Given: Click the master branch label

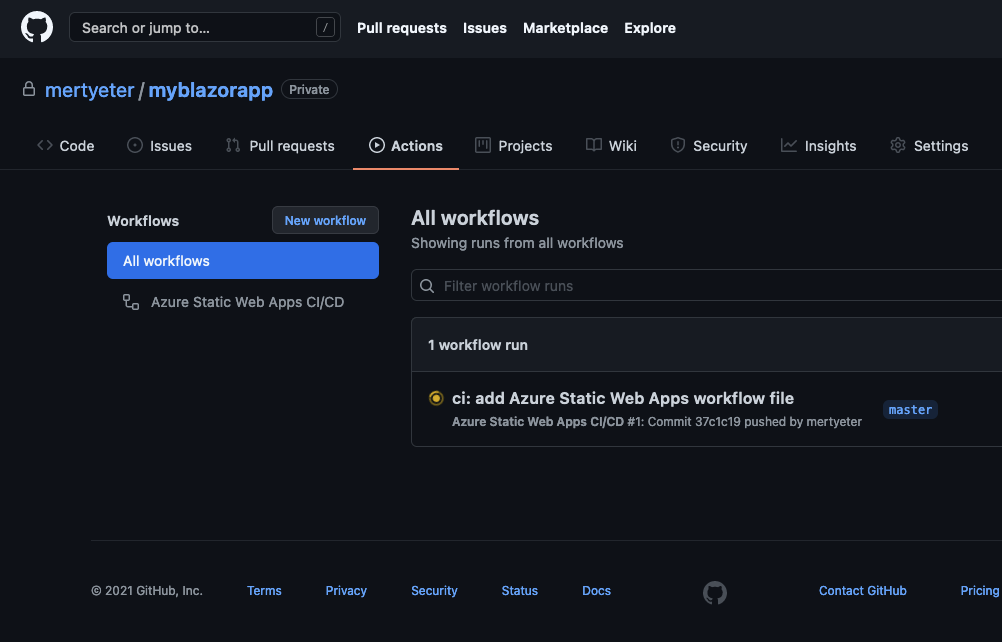Looking at the screenshot, I should tap(910, 409).
